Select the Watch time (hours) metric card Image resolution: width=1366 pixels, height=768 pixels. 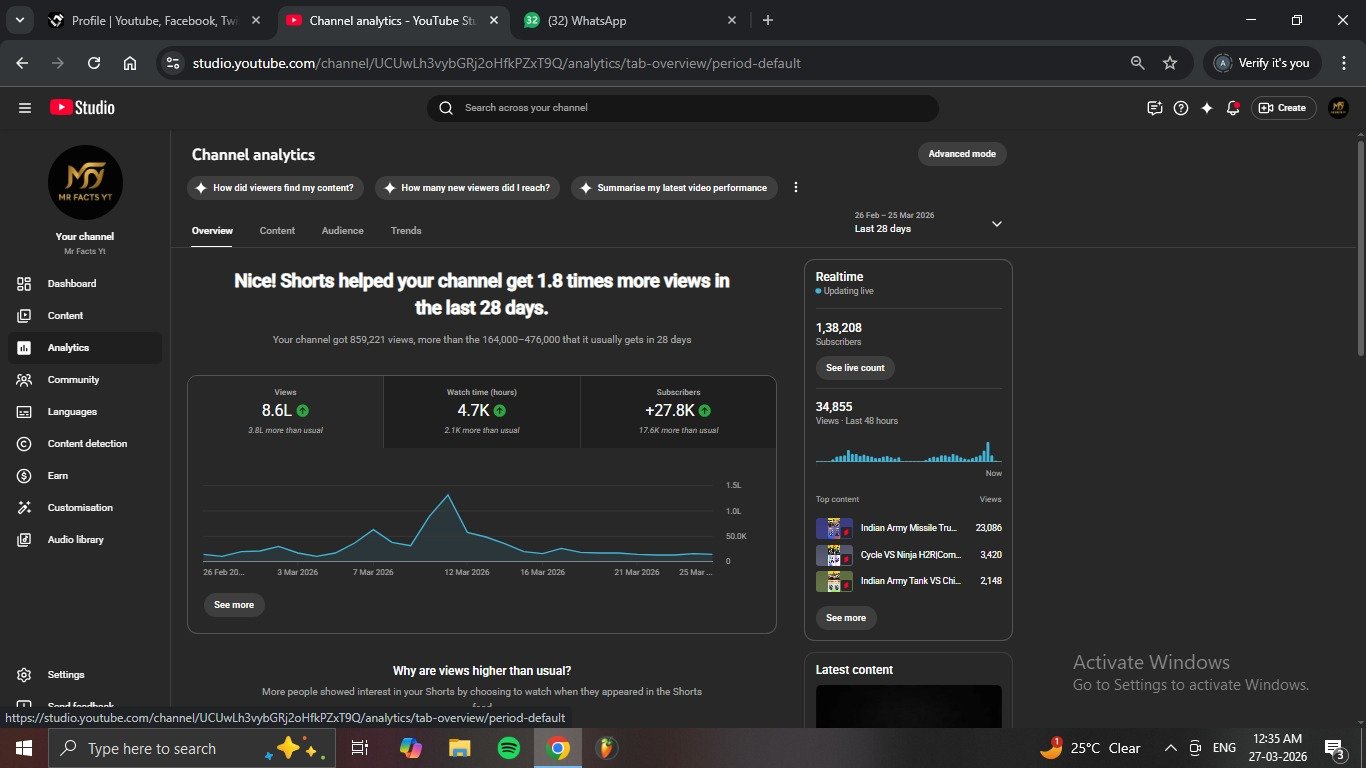481,411
